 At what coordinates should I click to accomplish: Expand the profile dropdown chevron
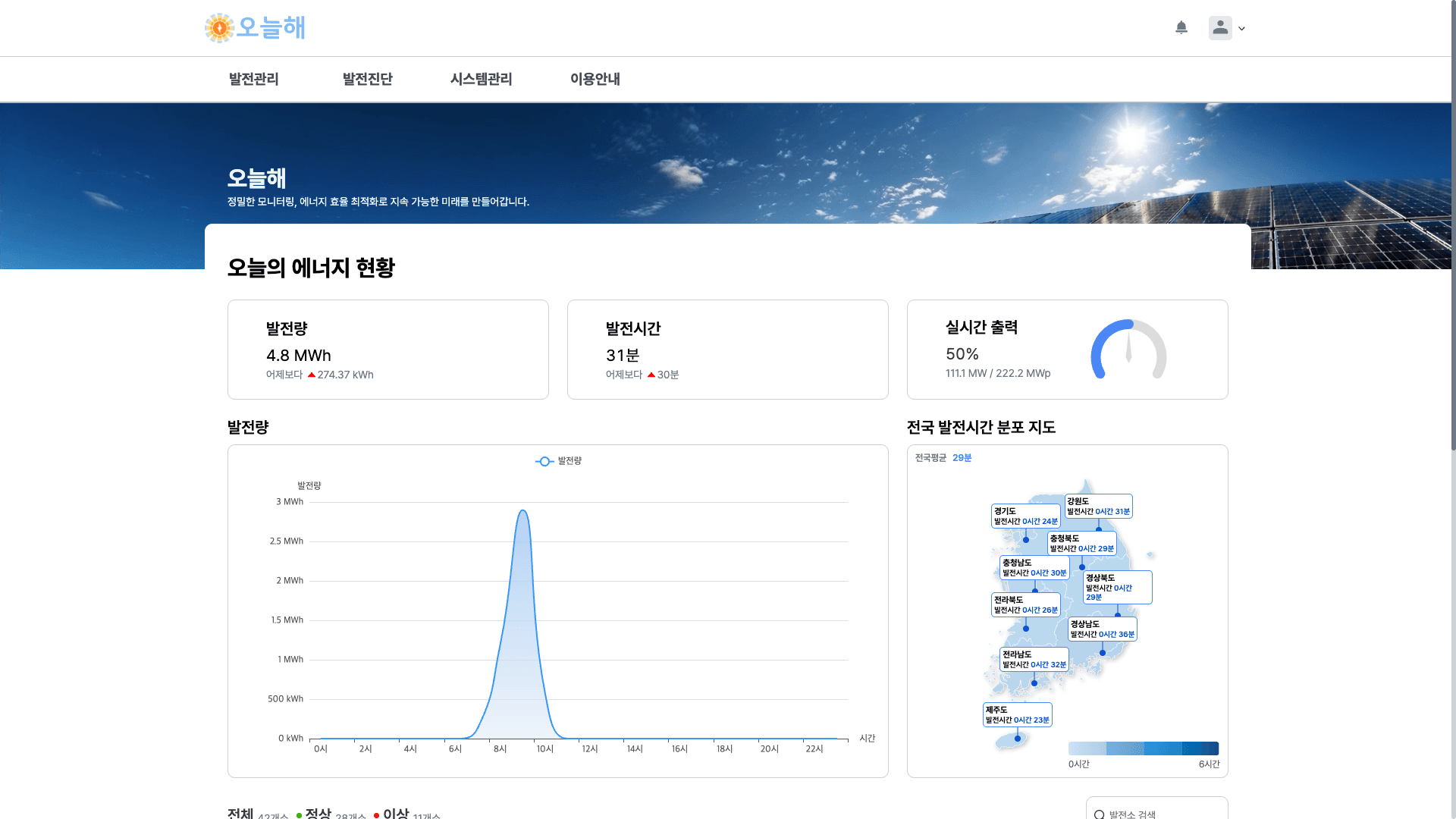tap(1241, 29)
